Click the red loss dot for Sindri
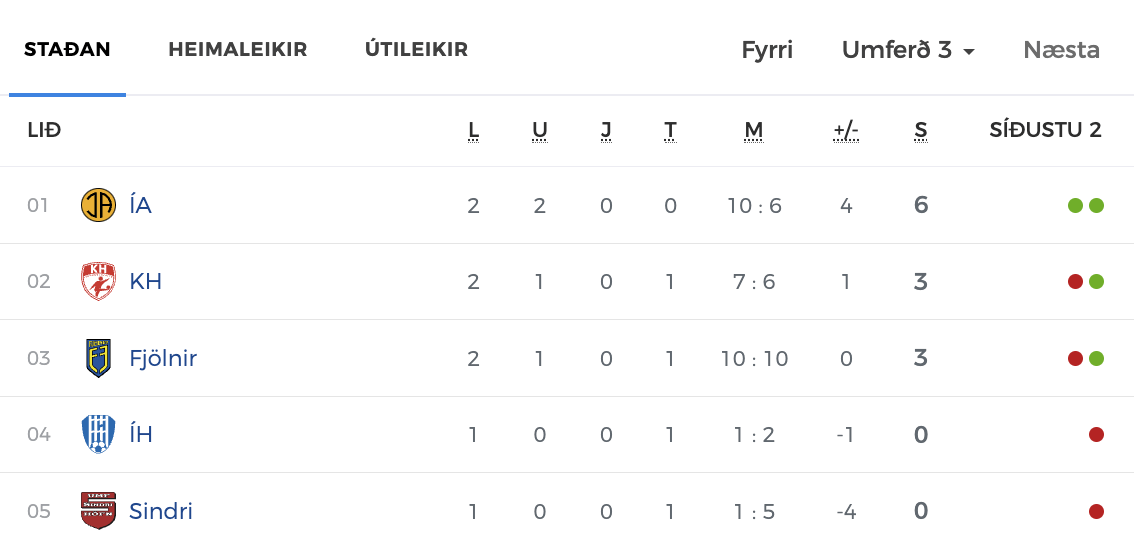The image size is (1134, 546). pos(1096,511)
